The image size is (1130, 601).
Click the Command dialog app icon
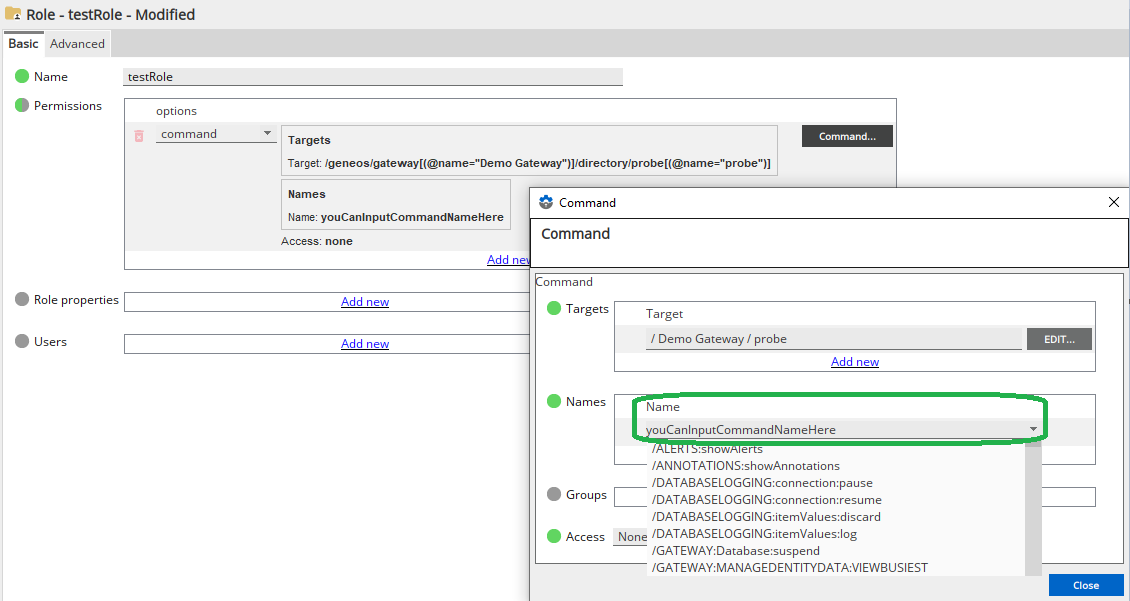point(546,202)
